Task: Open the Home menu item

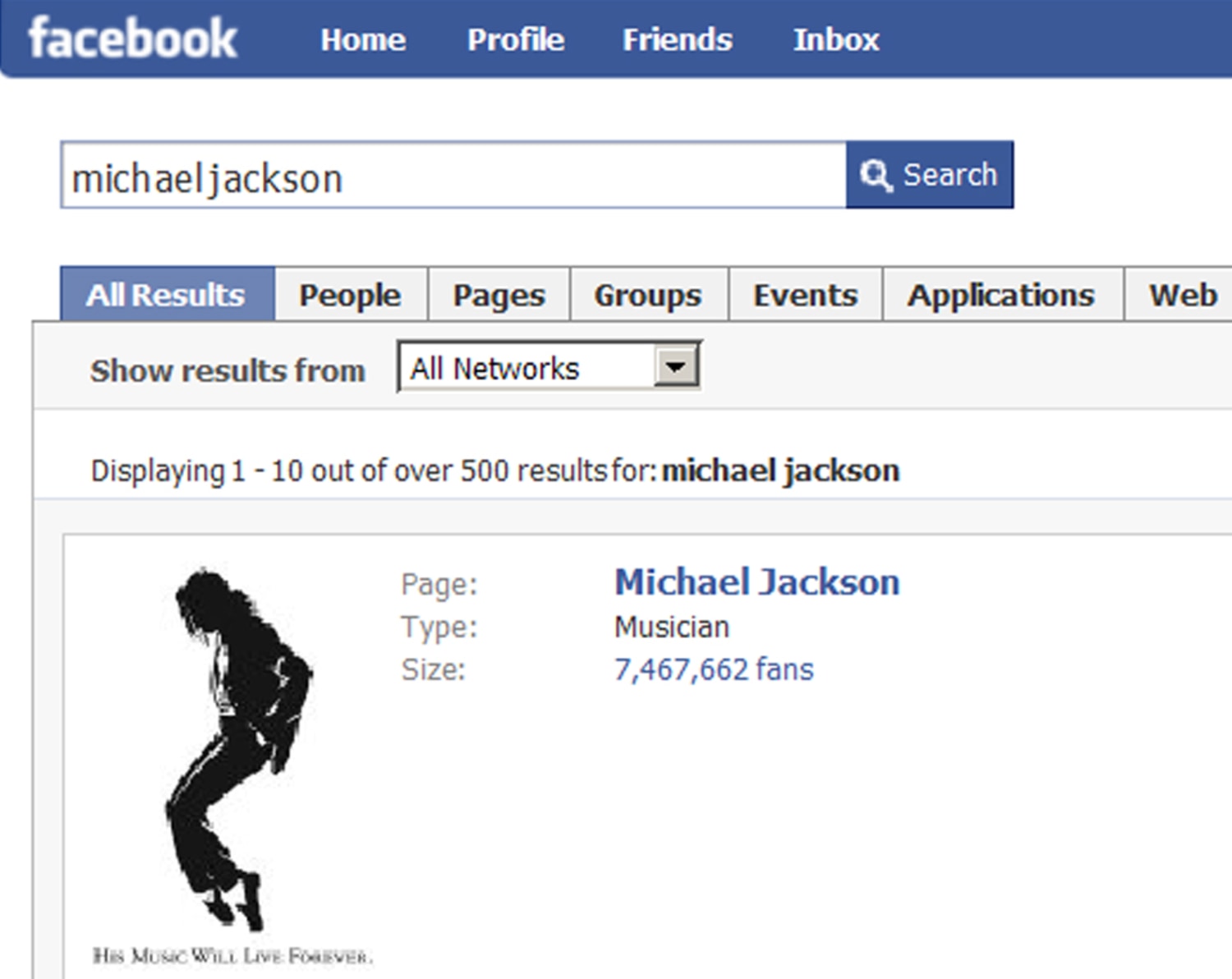Action: pos(363,39)
